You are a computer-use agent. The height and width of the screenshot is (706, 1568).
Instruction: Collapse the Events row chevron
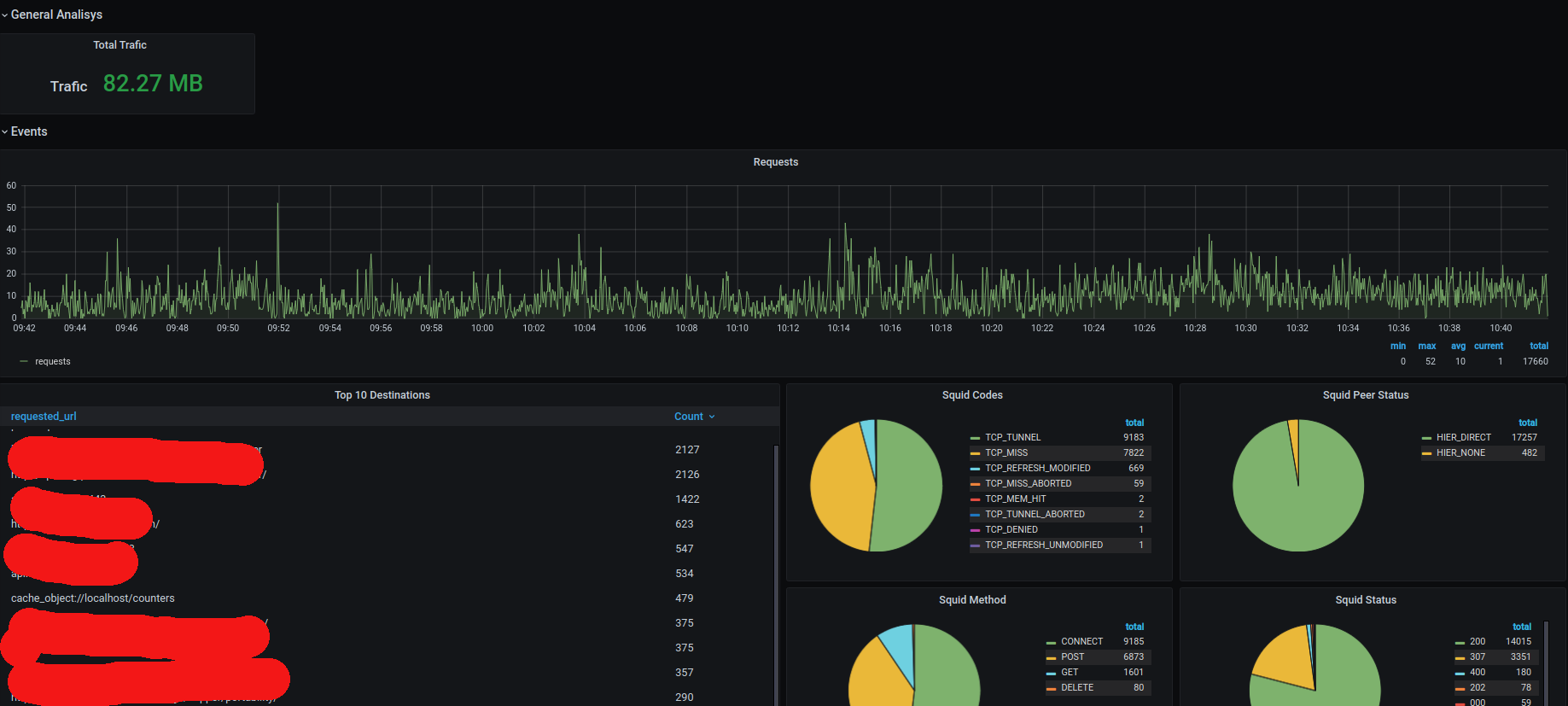5,132
